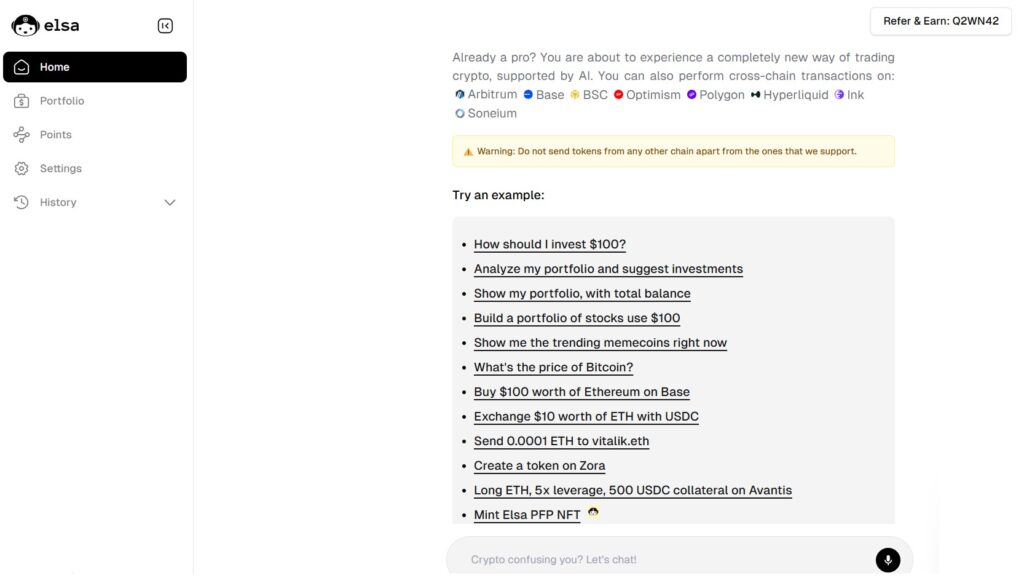
Task: Select 'What's the price of Bitcoin?' example
Action: coord(553,367)
